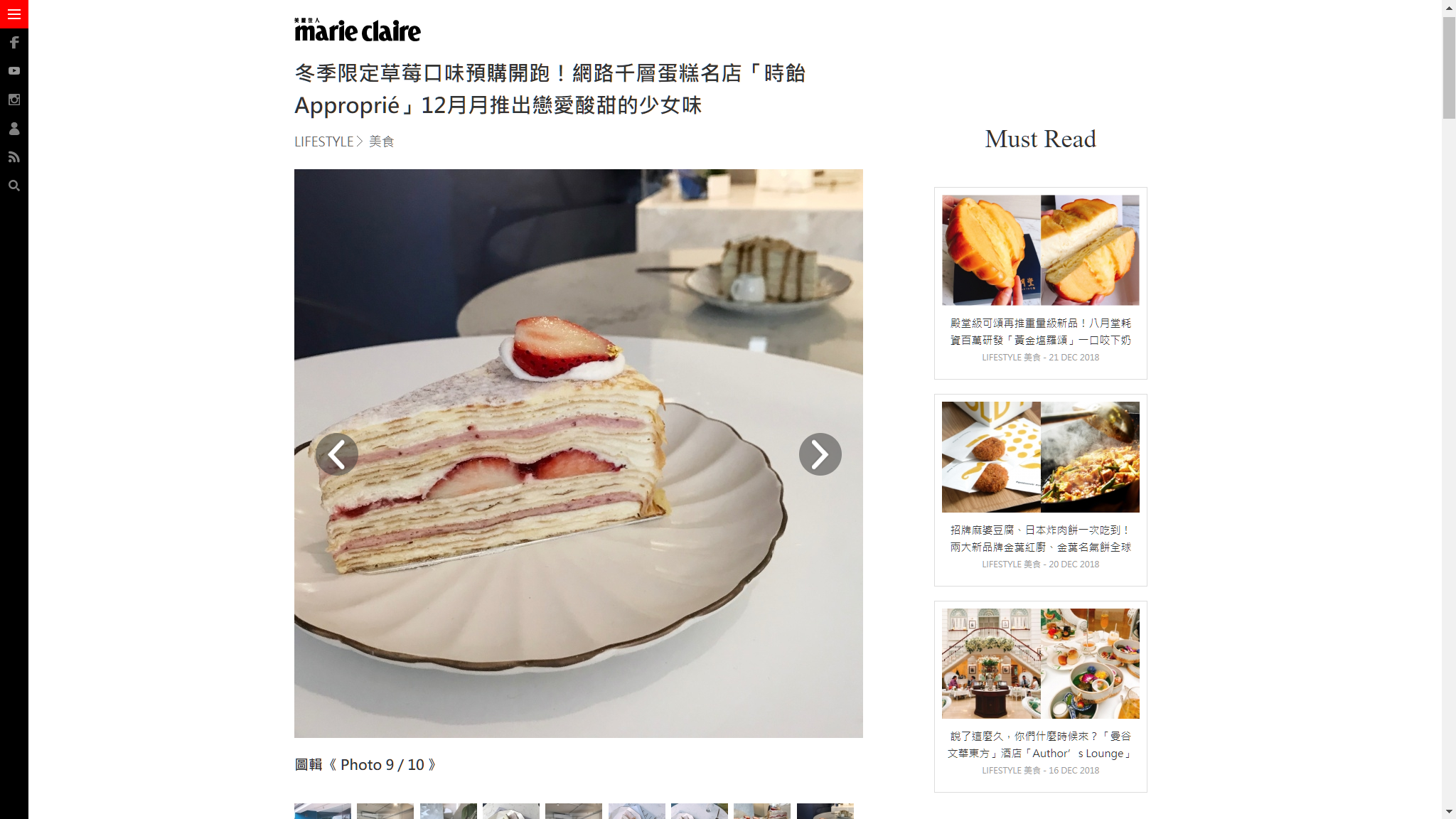
Task: Open the bread photo in Must Read
Action: 1041,250
